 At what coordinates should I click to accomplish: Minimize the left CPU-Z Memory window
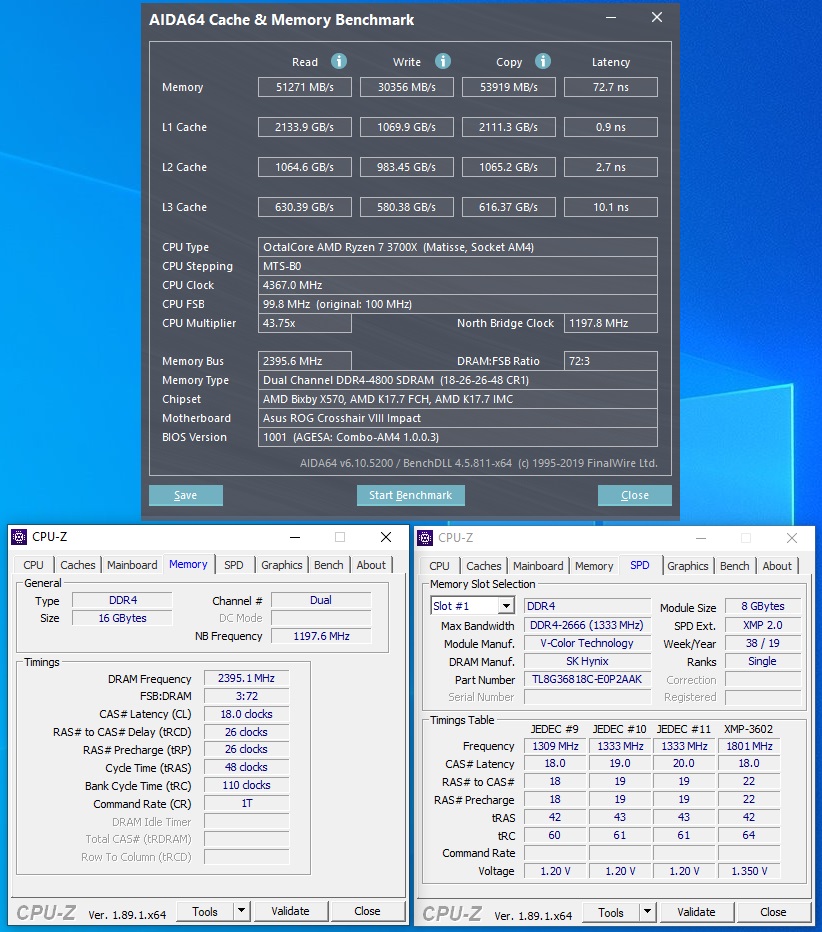click(x=295, y=537)
